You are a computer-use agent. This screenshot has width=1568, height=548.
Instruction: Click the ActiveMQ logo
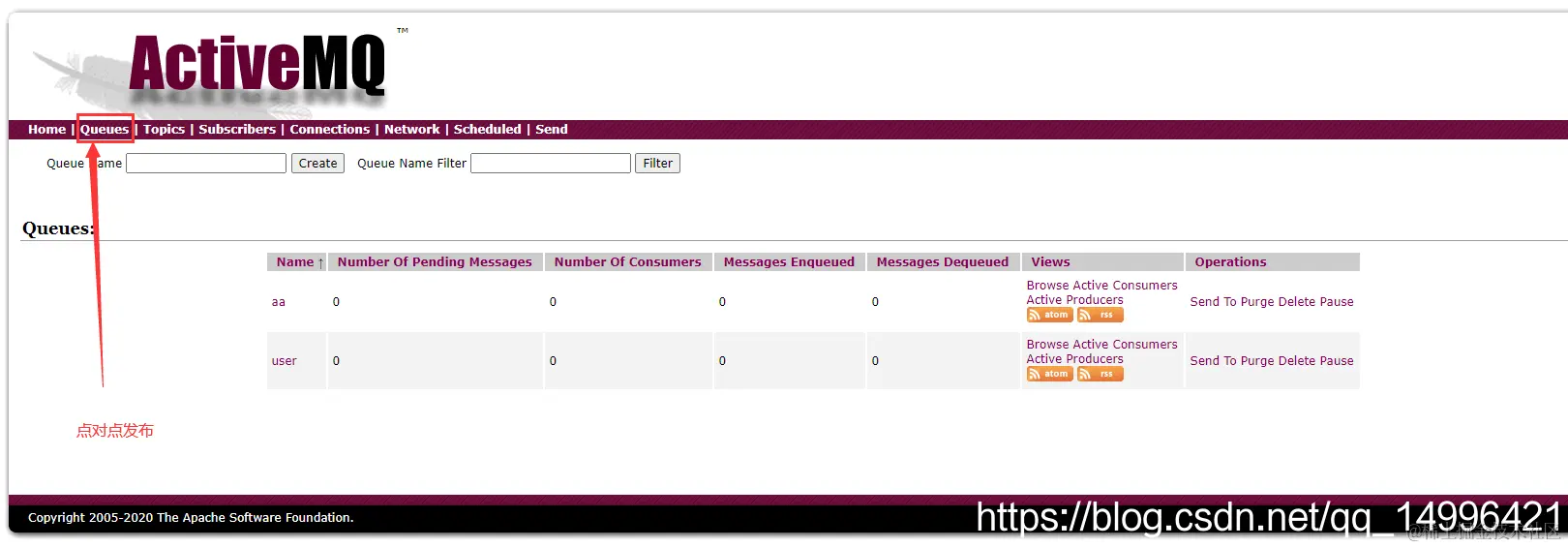point(256,66)
